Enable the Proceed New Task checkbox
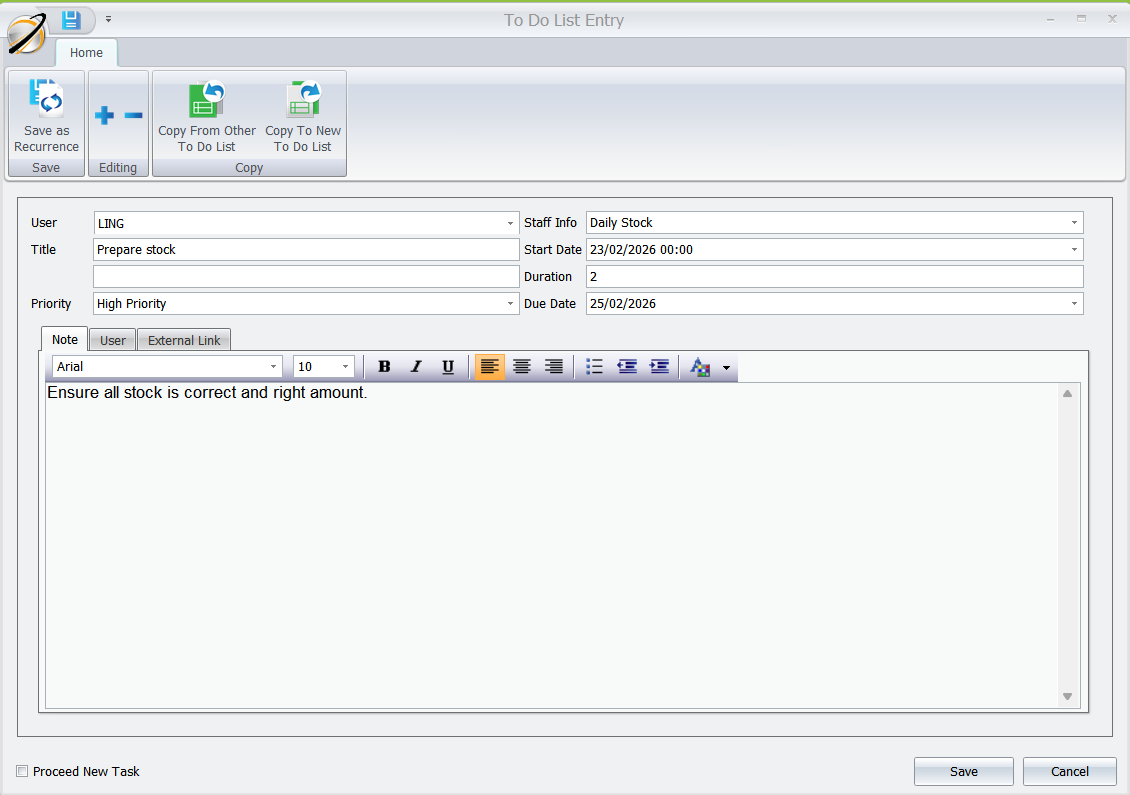 point(22,771)
